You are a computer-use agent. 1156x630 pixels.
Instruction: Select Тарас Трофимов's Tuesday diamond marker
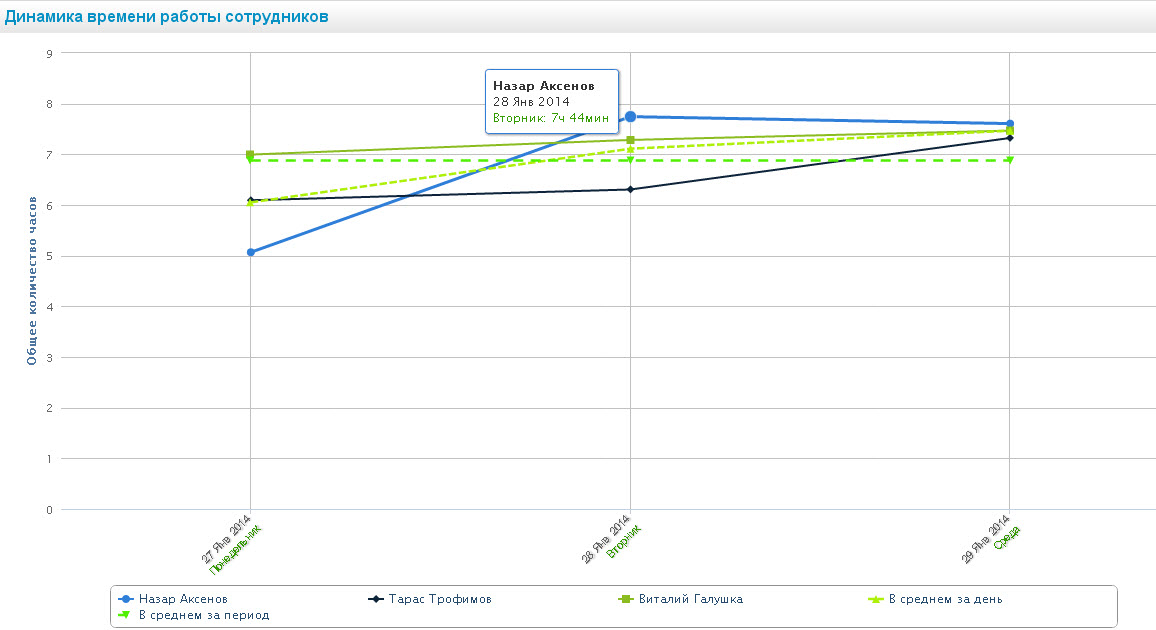[x=630, y=189]
